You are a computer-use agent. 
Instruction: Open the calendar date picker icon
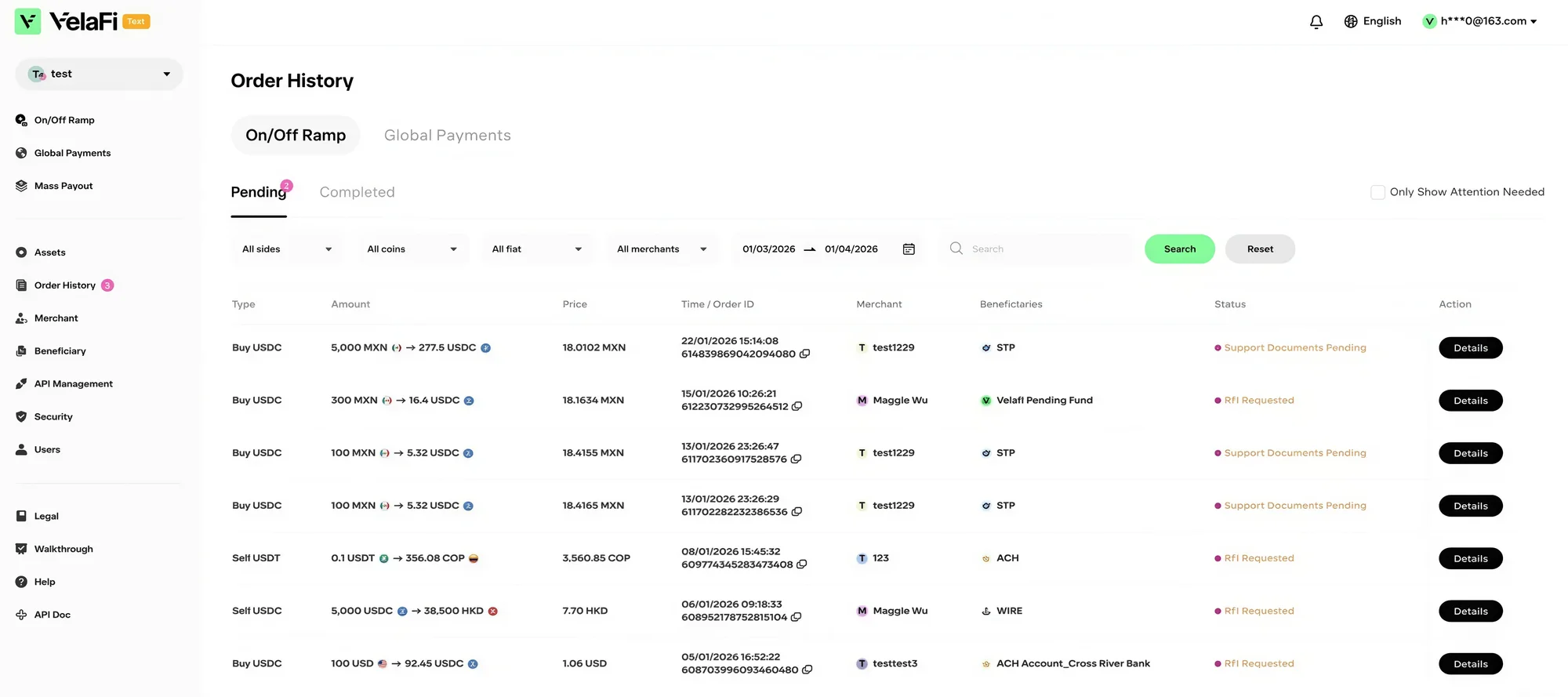click(x=909, y=249)
